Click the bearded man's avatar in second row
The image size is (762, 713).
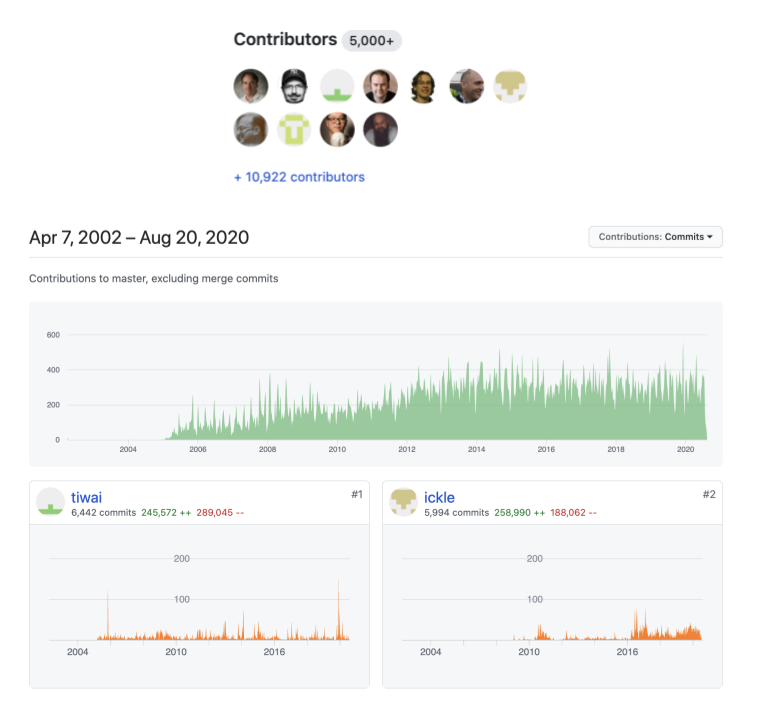(381, 129)
